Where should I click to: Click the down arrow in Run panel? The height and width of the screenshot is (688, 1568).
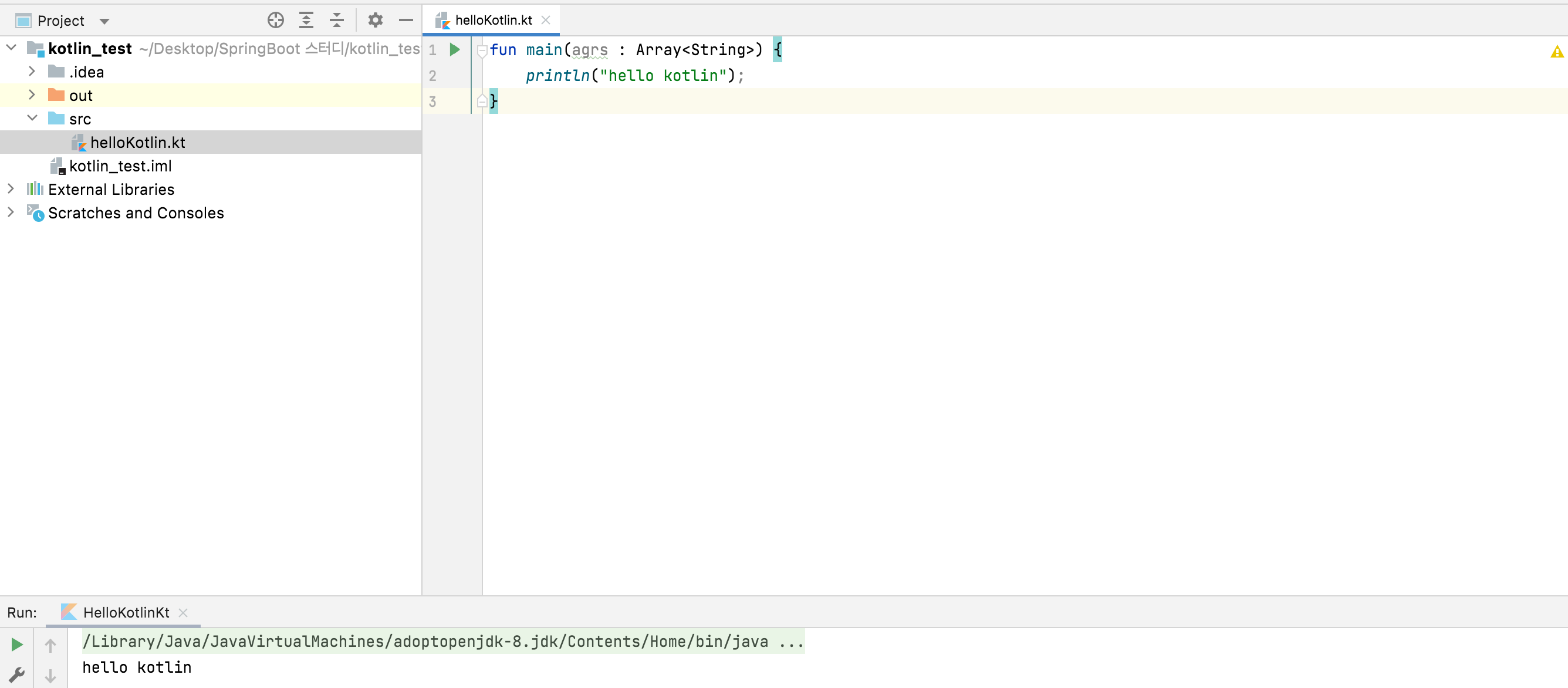(50, 675)
